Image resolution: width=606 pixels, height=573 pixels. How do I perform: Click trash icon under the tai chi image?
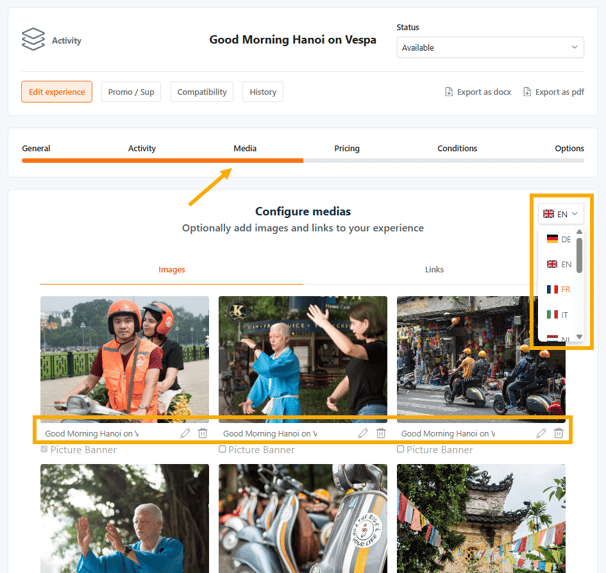coord(381,433)
